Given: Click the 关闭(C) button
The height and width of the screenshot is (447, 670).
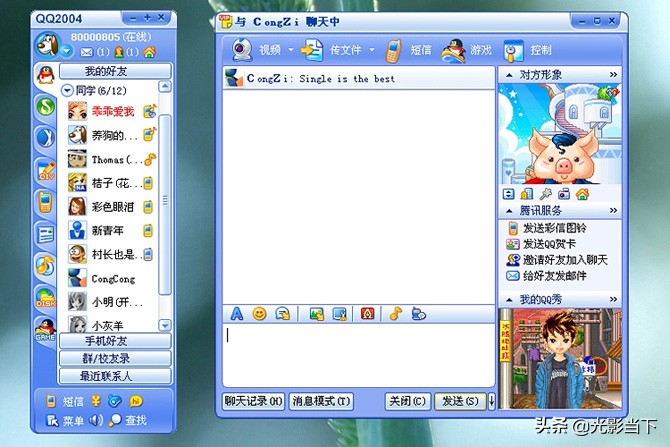Looking at the screenshot, I should click(408, 401).
